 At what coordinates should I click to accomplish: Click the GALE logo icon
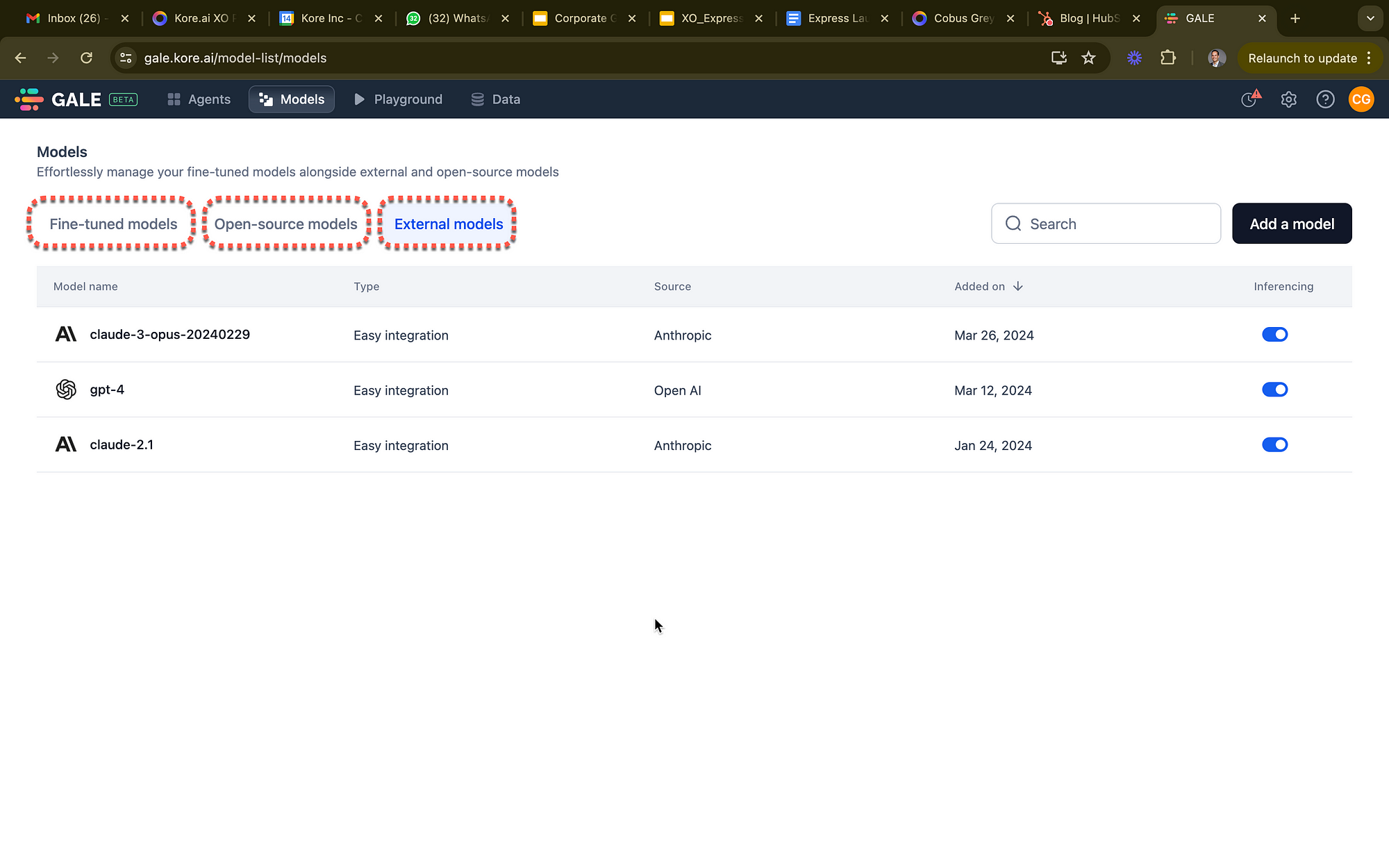pos(29,99)
